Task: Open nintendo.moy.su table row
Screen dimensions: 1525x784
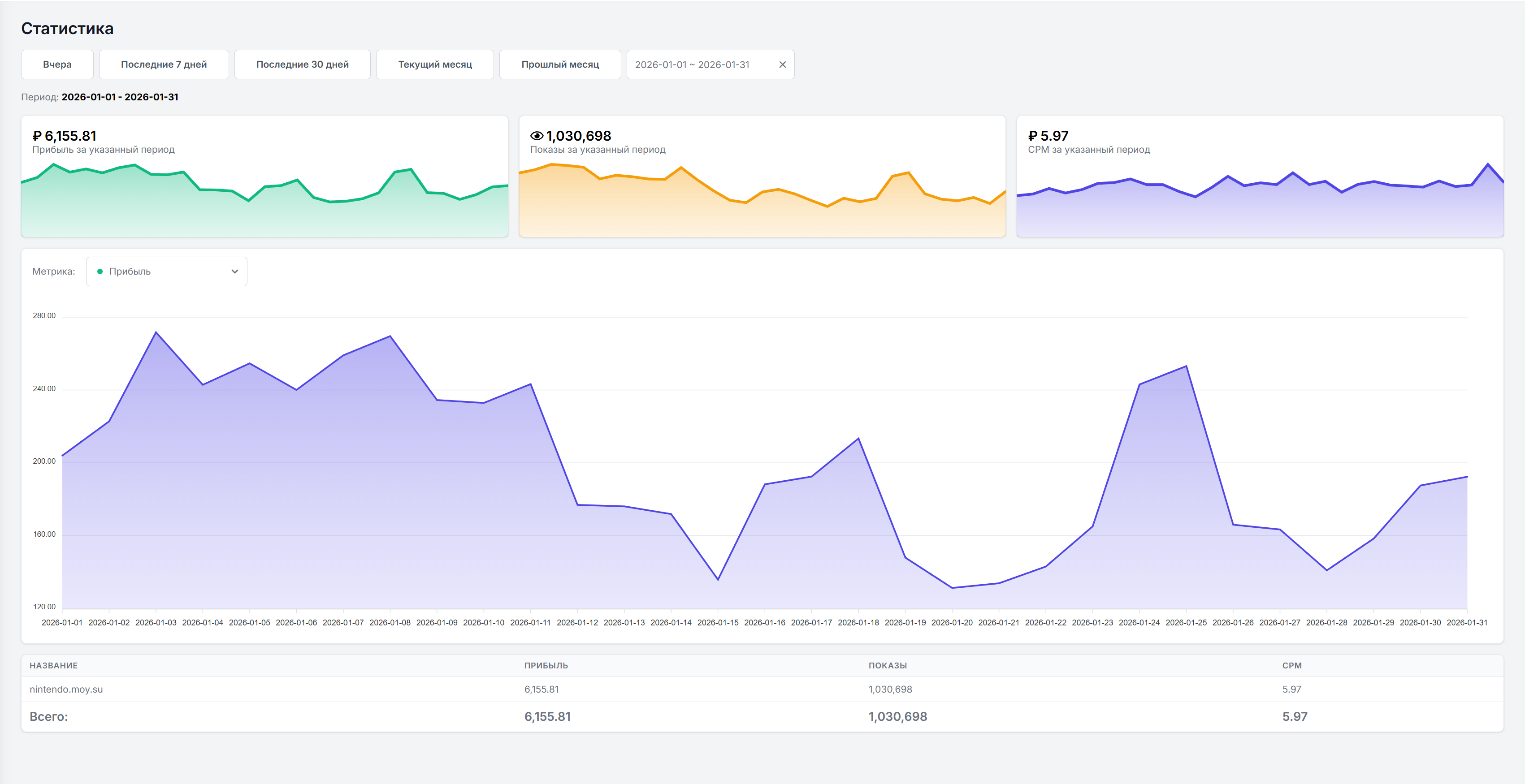Action: tap(66, 689)
